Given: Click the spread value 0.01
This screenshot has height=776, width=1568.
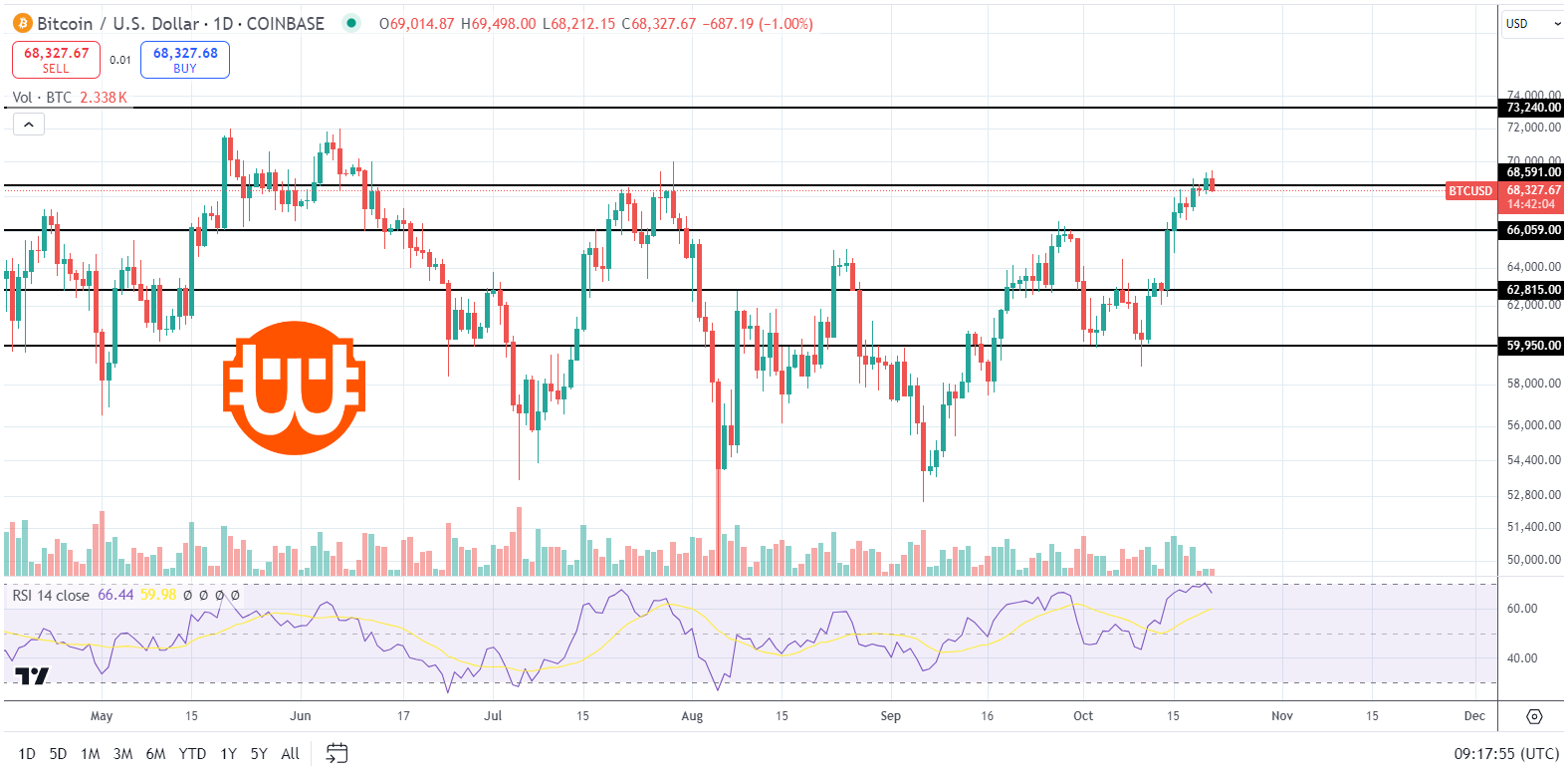Looking at the screenshot, I should pyautogui.click(x=120, y=60).
